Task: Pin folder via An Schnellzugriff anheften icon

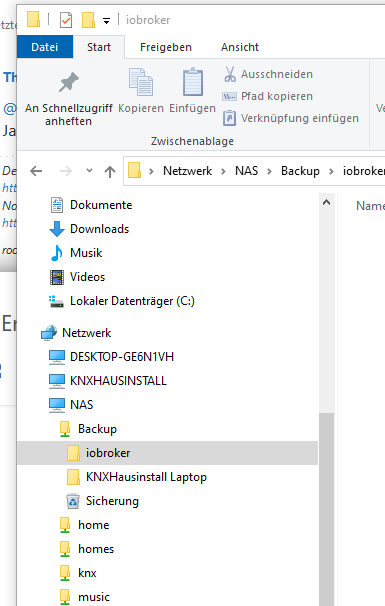Action: 68,82
